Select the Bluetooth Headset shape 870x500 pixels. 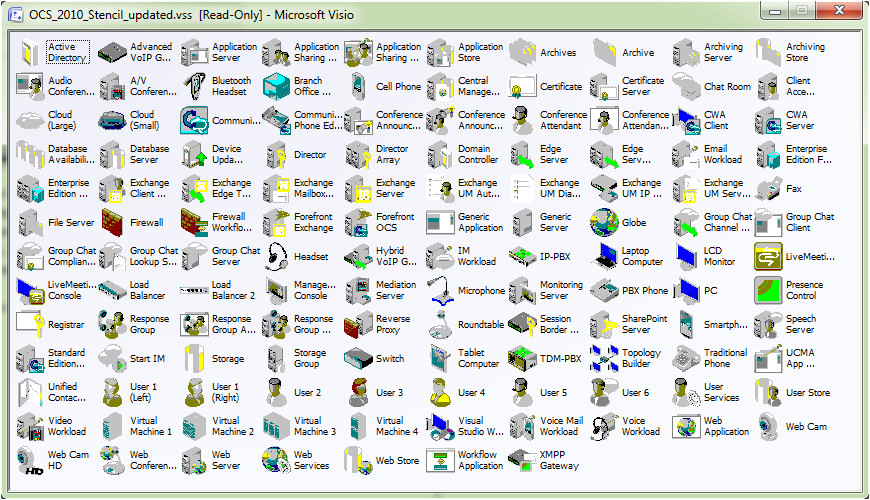tap(195, 87)
